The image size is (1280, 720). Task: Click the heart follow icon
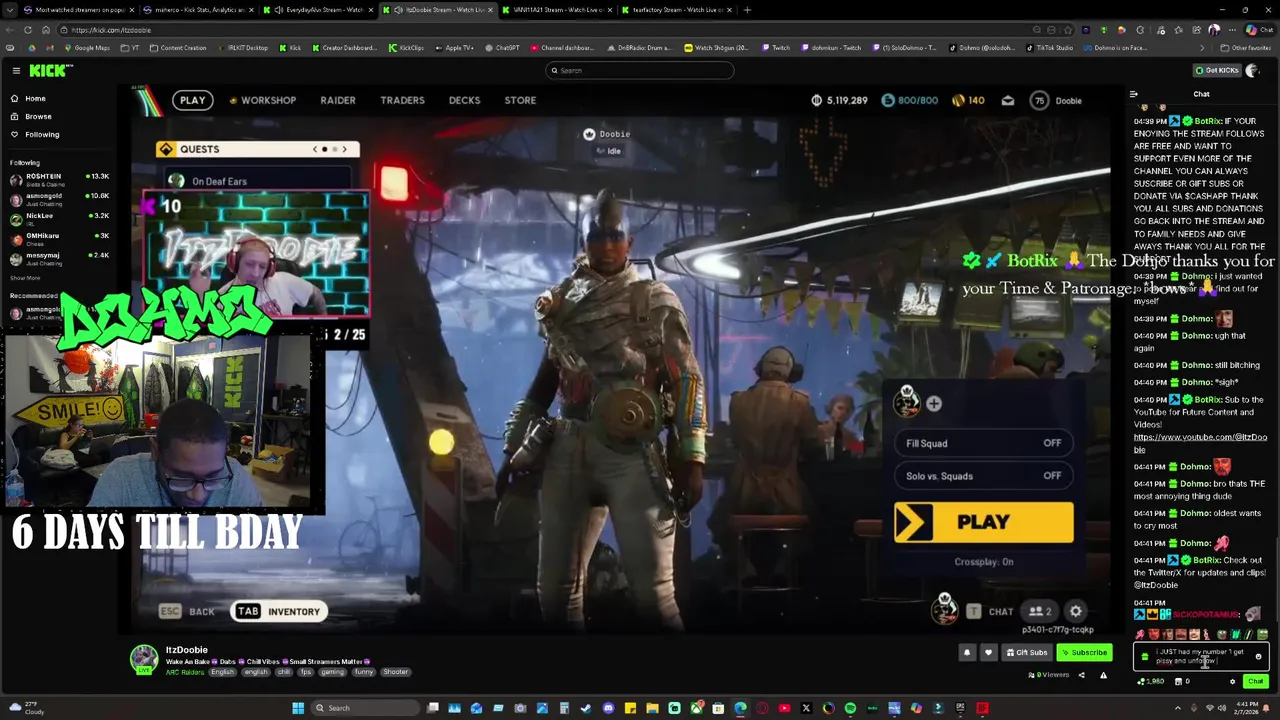coord(988,653)
